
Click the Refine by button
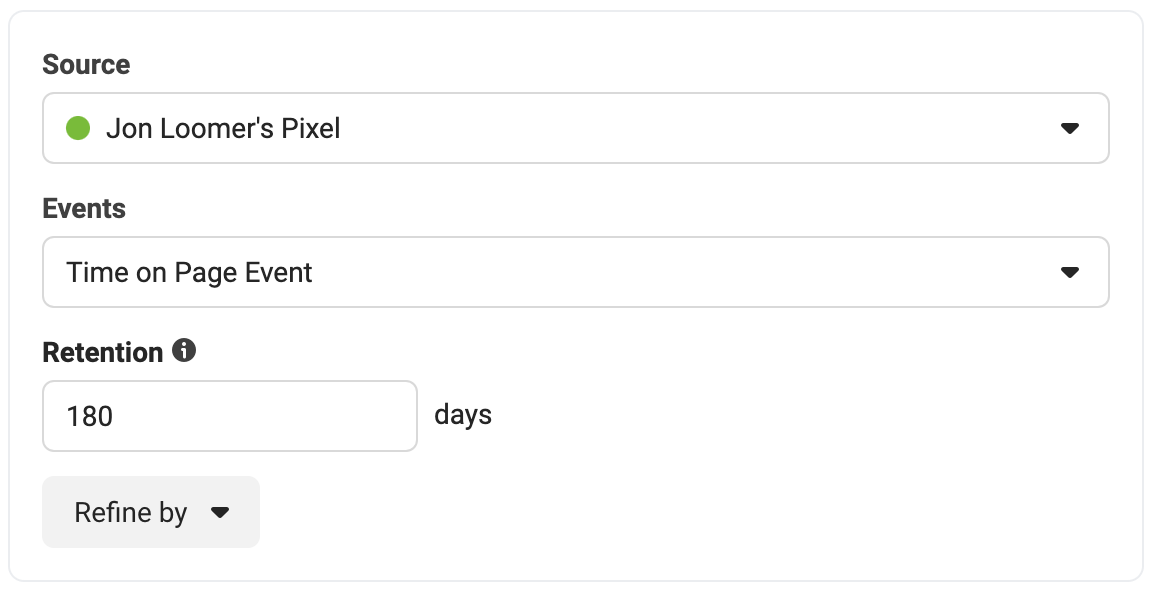151,512
